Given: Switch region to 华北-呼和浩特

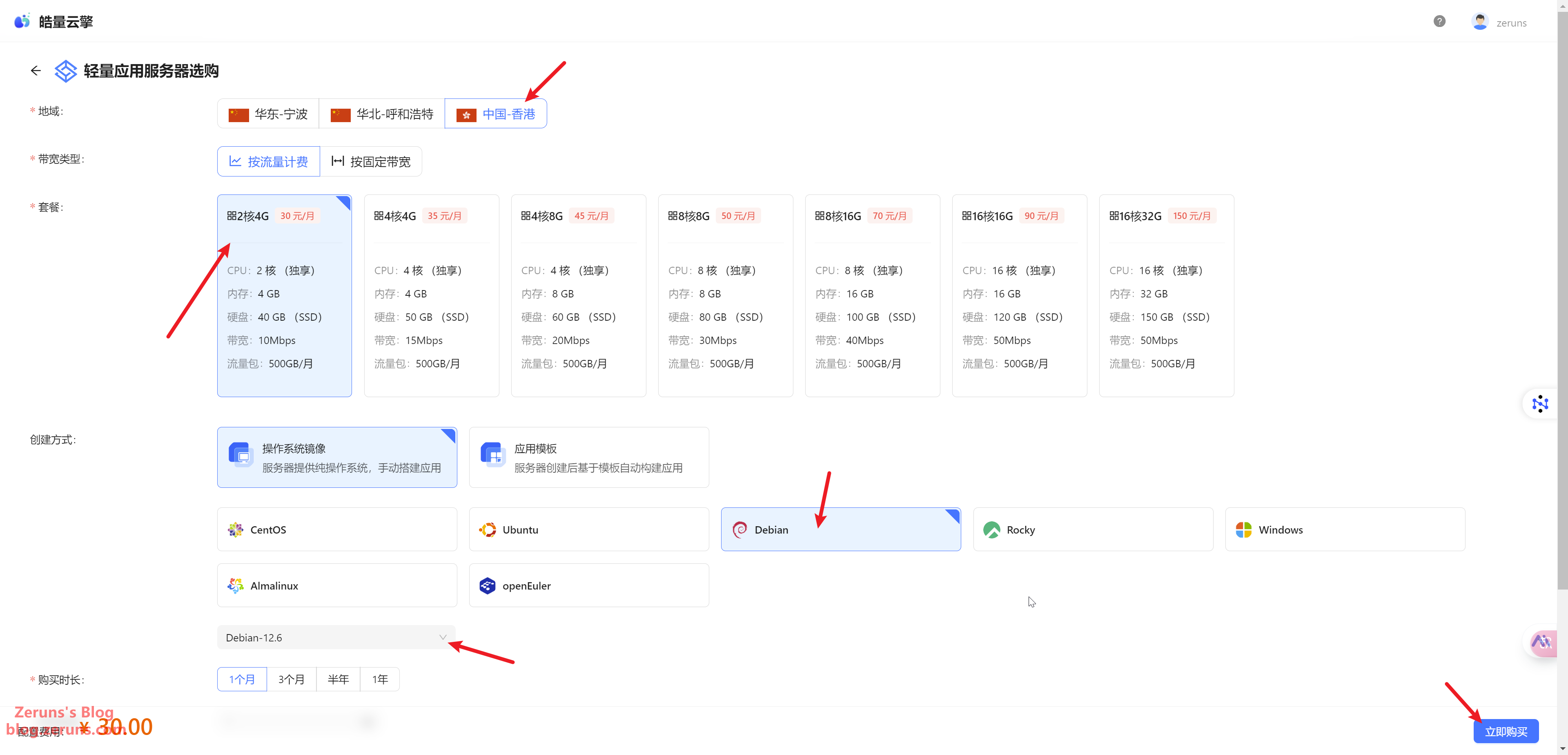Looking at the screenshot, I should click(382, 114).
